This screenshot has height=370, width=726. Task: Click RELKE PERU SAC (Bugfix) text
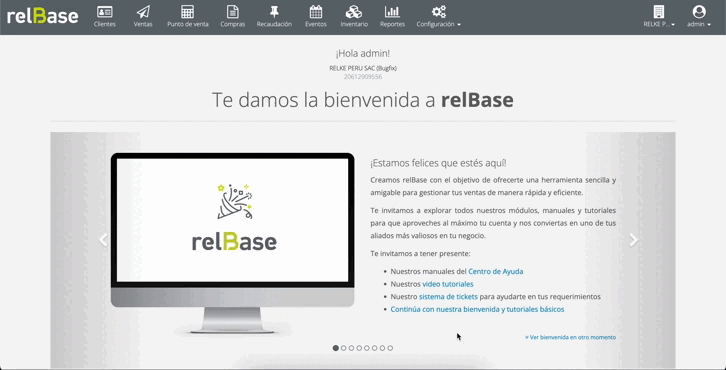coord(363,68)
